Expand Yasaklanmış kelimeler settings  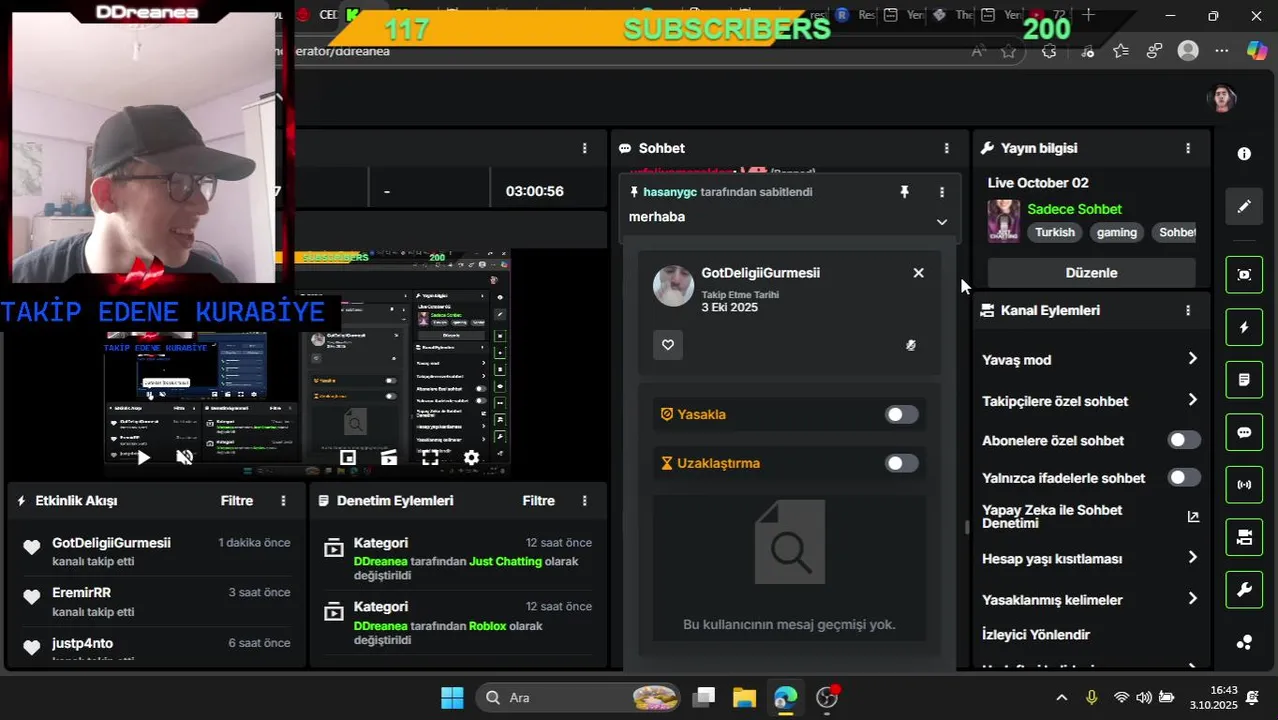(1192, 598)
